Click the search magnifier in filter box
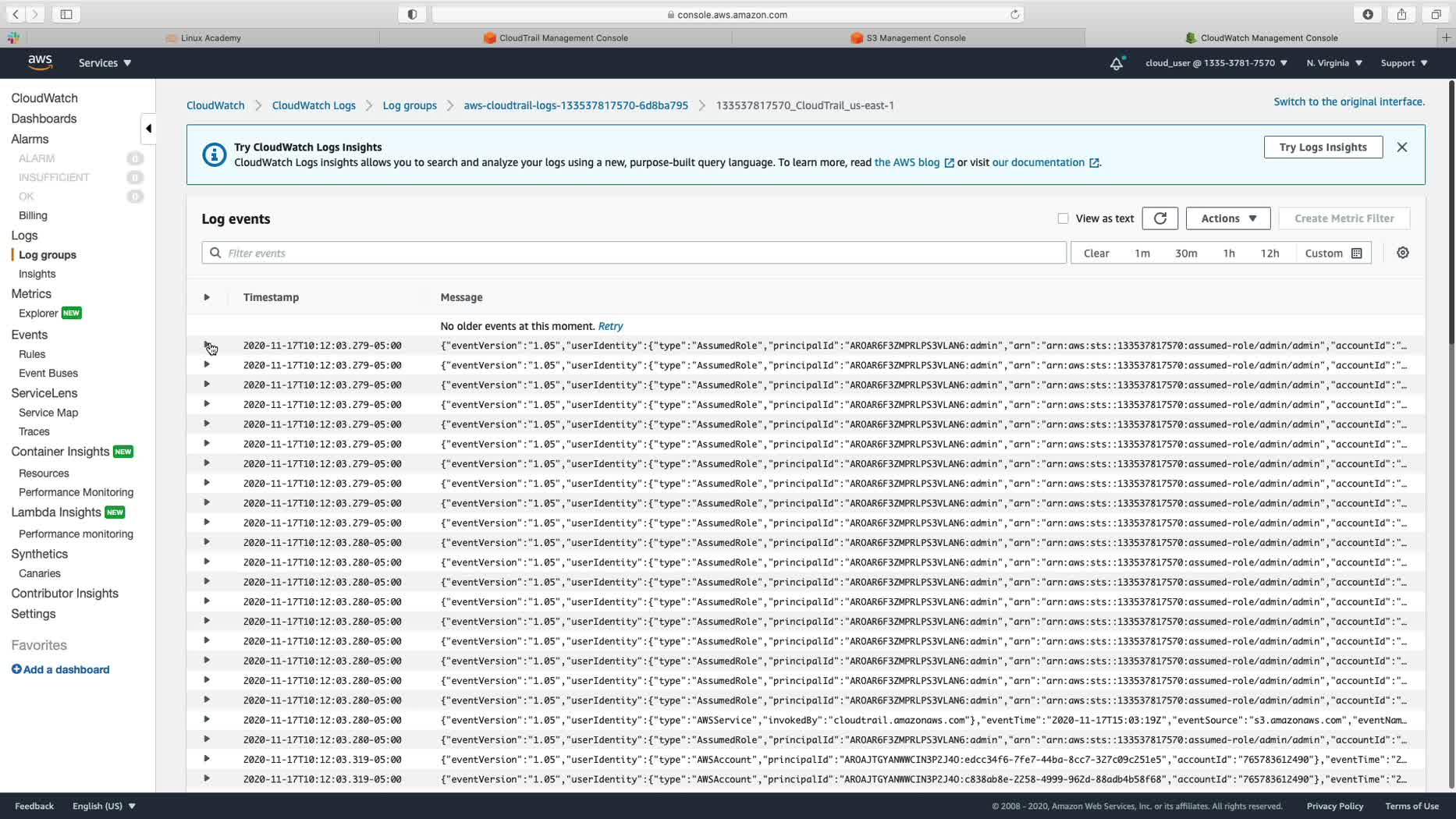 point(215,253)
